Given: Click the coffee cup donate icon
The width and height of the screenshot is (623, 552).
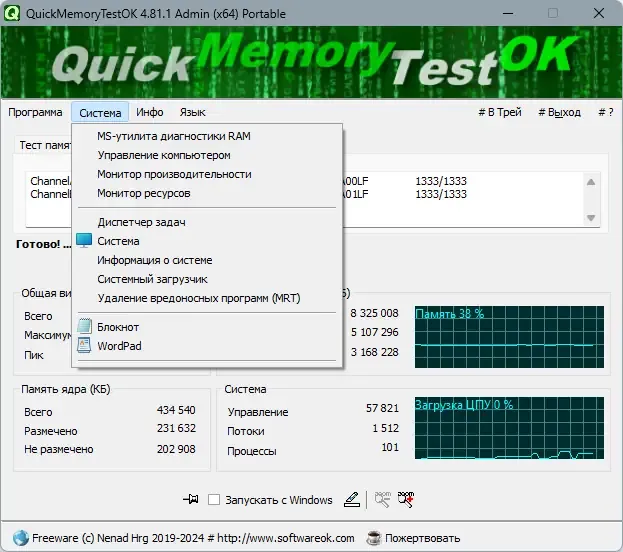Looking at the screenshot, I should click(x=373, y=538).
